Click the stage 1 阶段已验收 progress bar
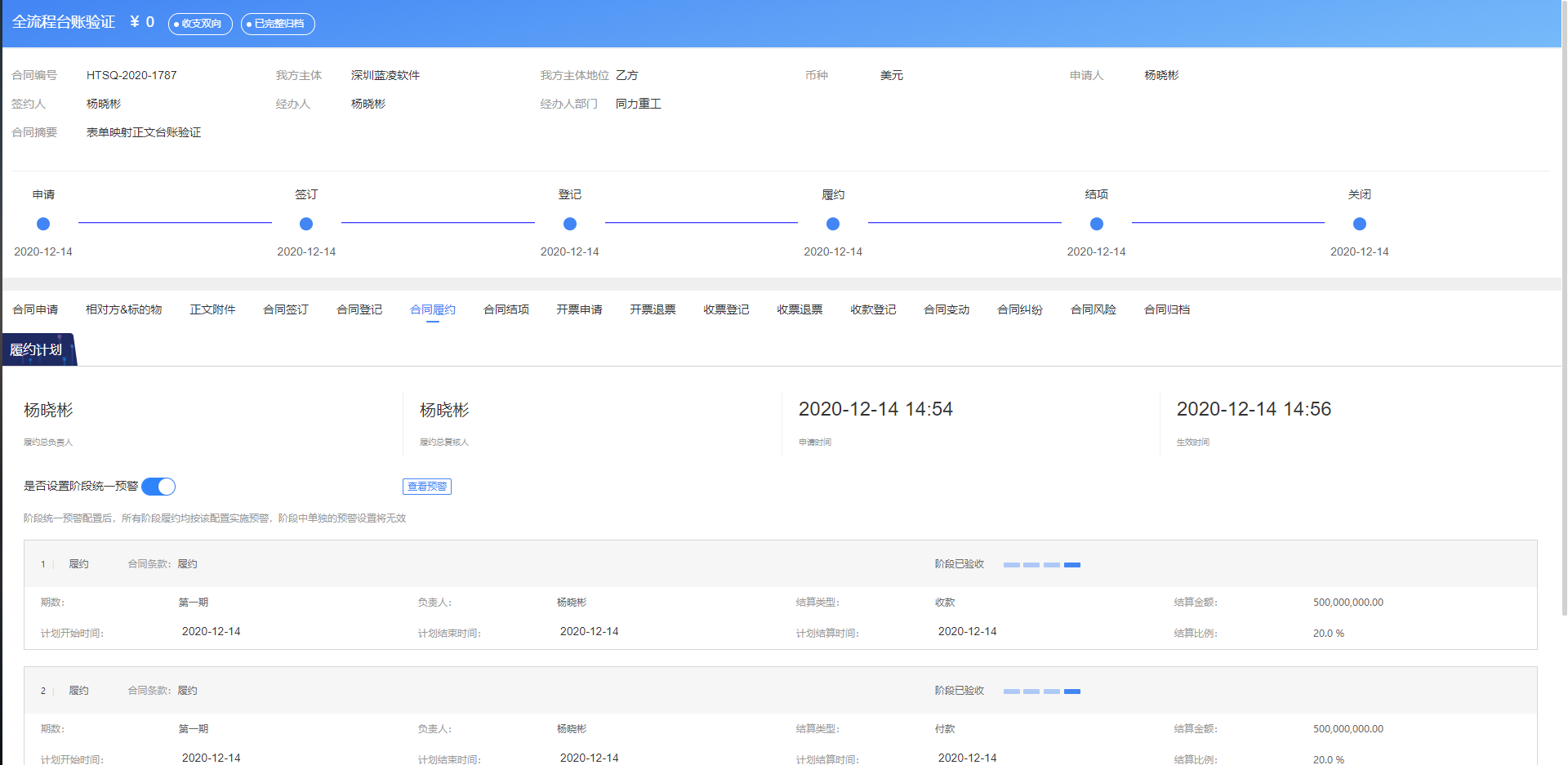 [1042, 565]
